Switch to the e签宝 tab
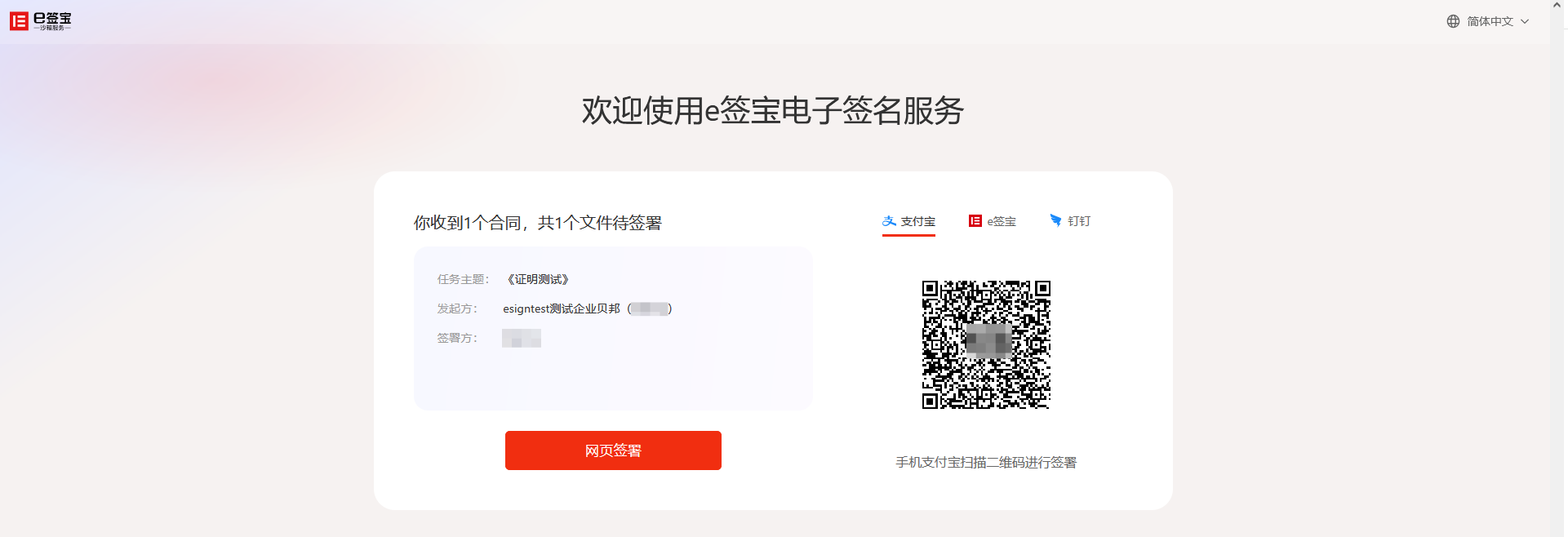The width and height of the screenshot is (1568, 537). (992, 221)
